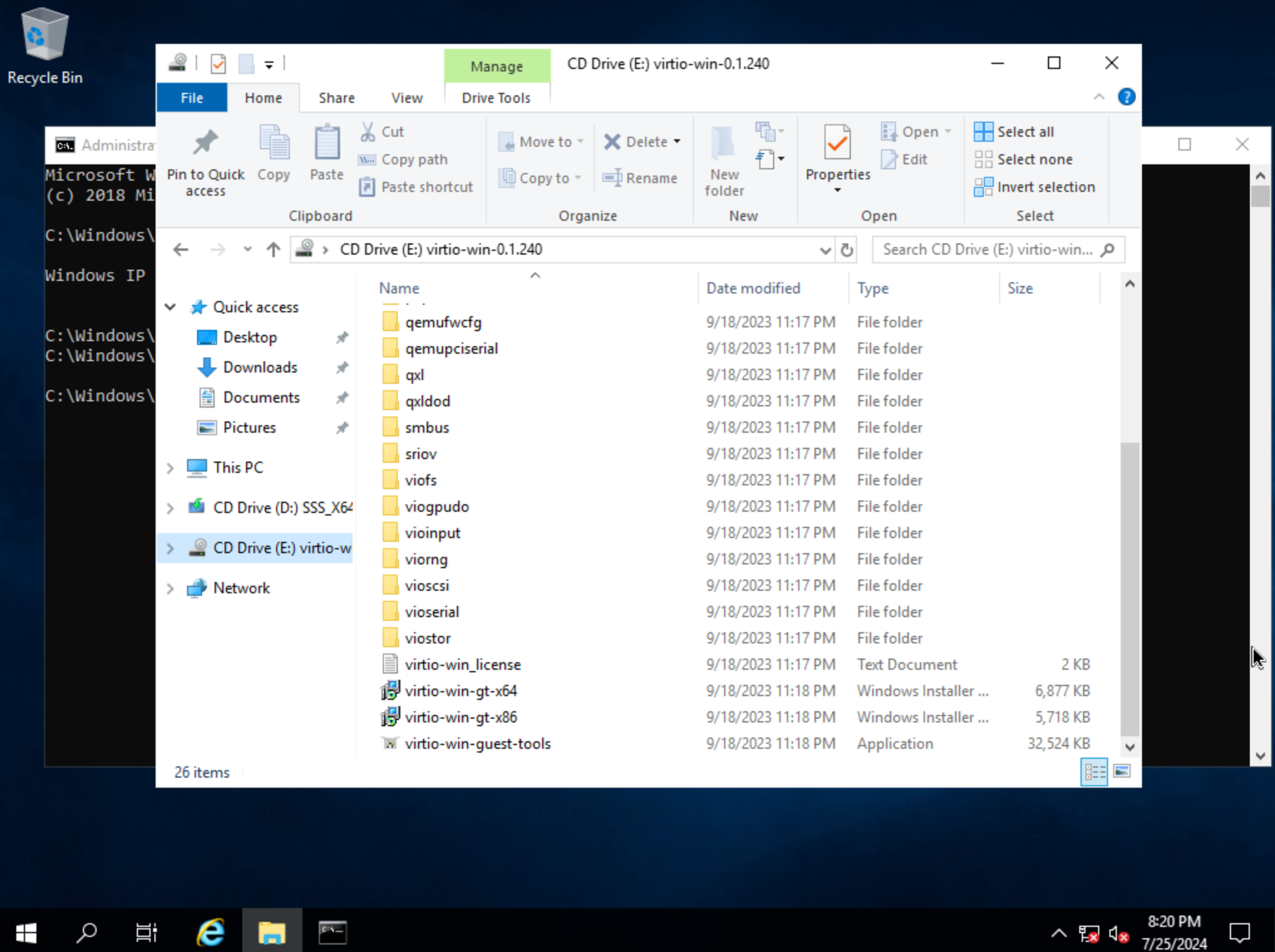Open the Quick Access Toolbar customize dropdown
This screenshot has height=952, width=1275.
click(x=269, y=63)
